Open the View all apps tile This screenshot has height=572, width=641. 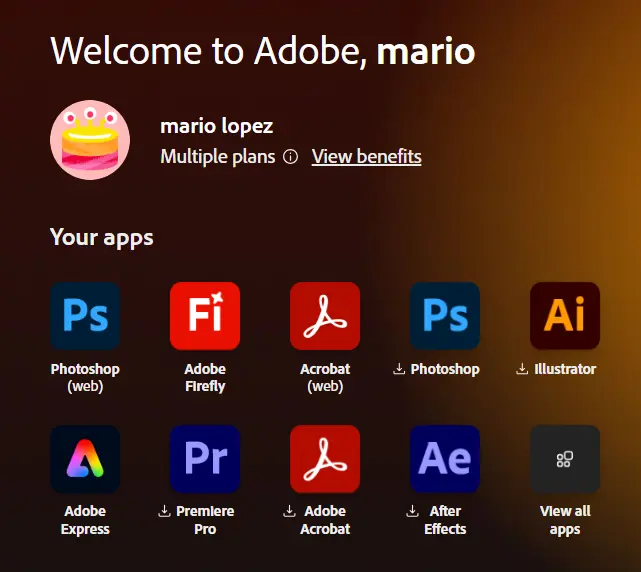(565, 459)
